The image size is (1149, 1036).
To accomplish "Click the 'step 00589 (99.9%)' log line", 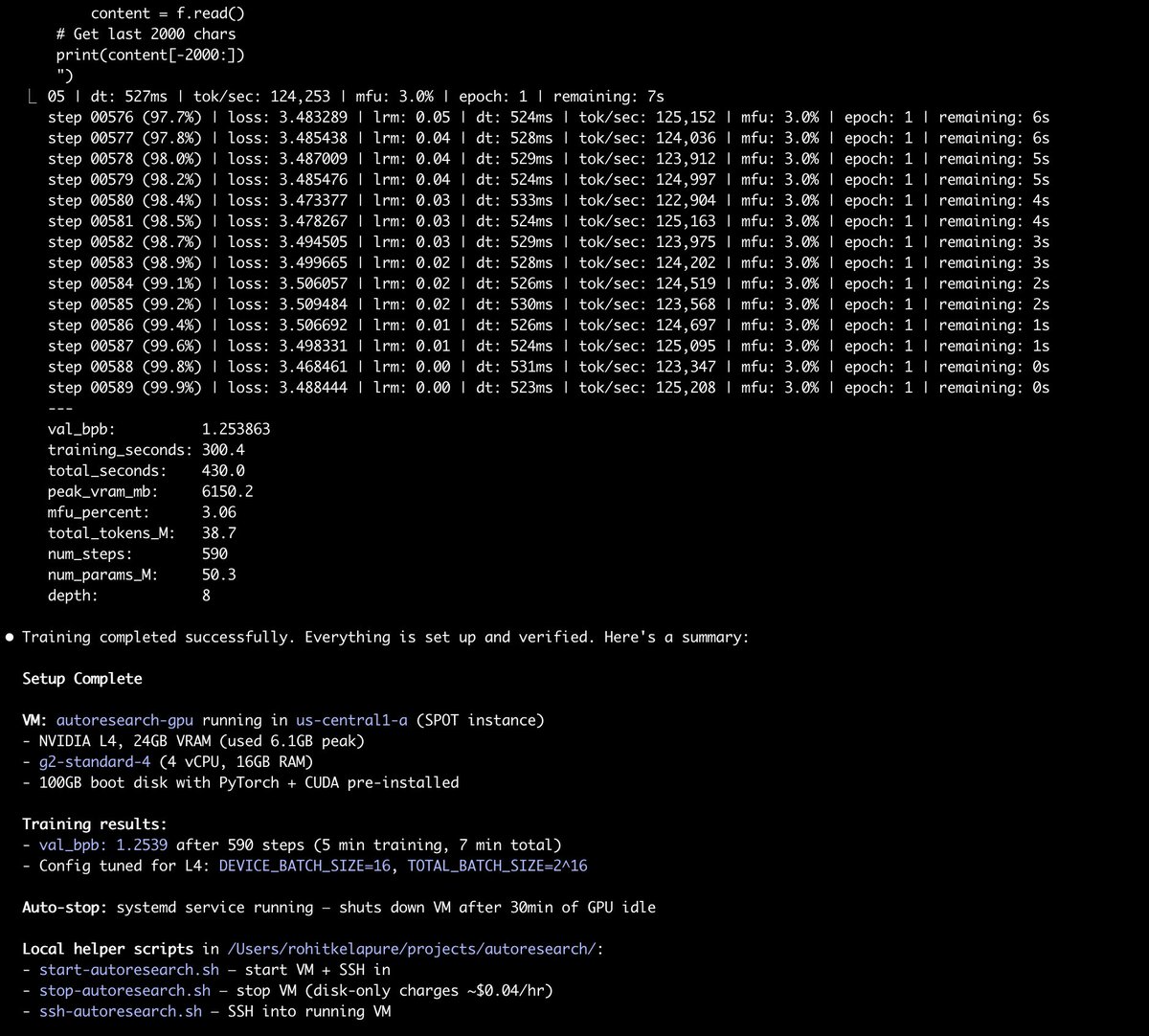I will tap(549, 388).
